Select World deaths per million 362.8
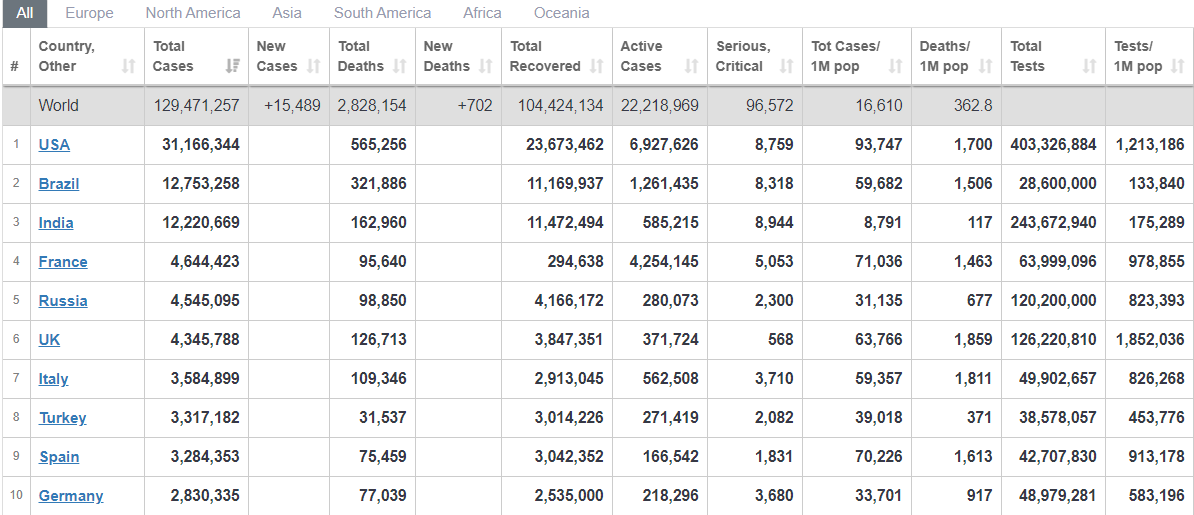Viewport: 1194px width, 515px height. tap(973, 105)
